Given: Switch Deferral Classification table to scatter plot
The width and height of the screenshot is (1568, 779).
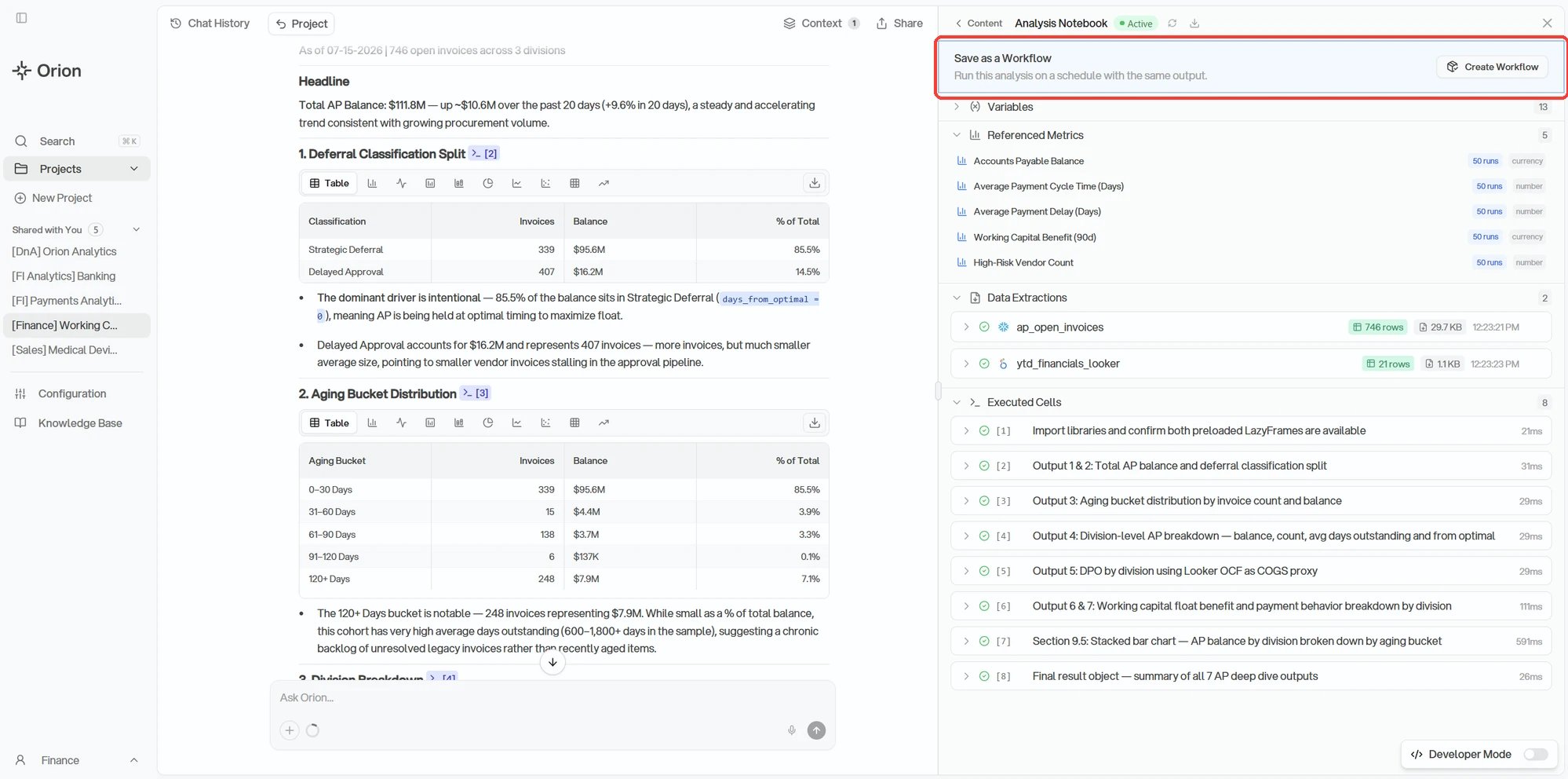Looking at the screenshot, I should [x=545, y=183].
